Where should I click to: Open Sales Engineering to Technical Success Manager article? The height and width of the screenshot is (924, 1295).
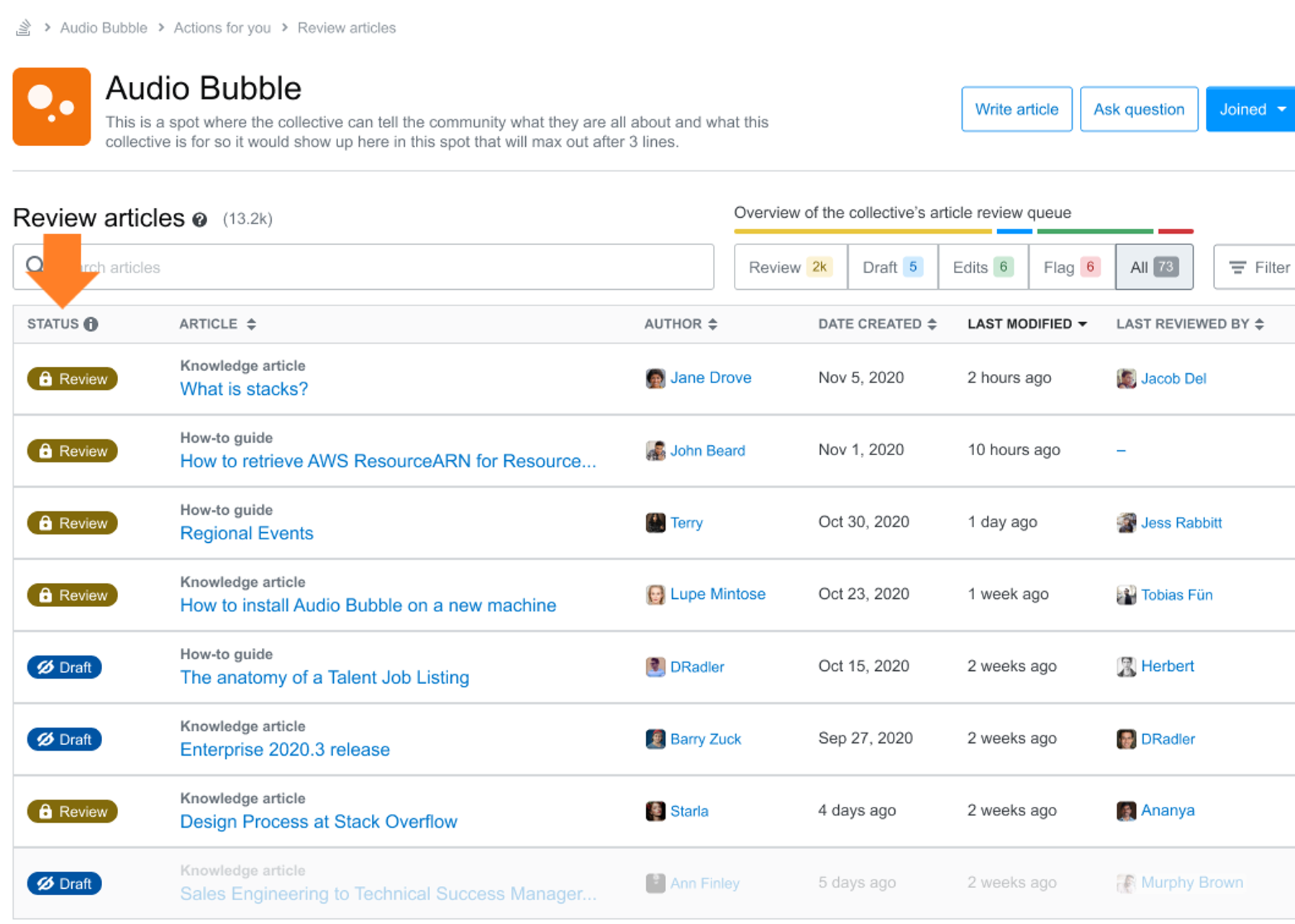[388, 894]
